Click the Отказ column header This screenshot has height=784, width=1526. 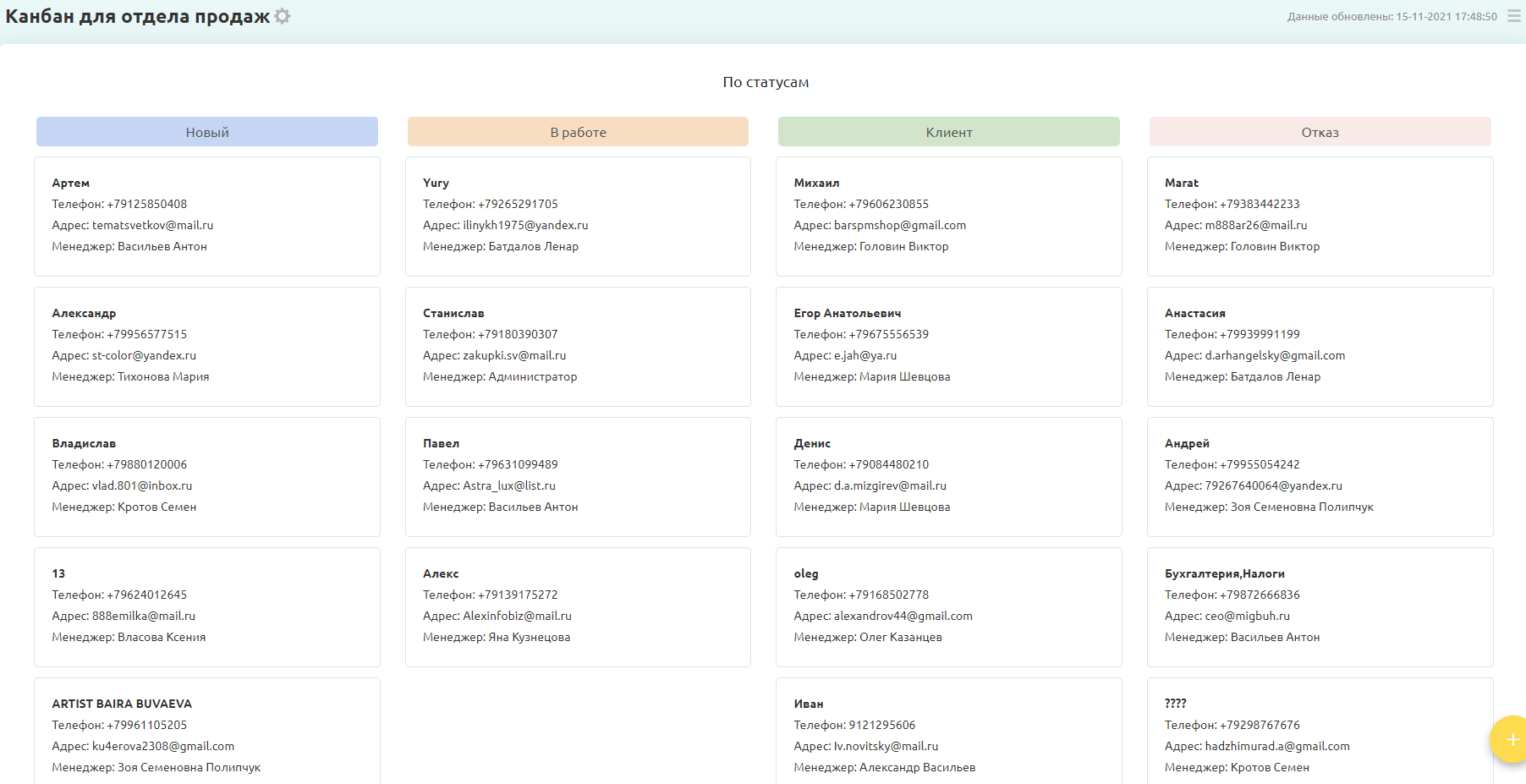tap(1320, 132)
